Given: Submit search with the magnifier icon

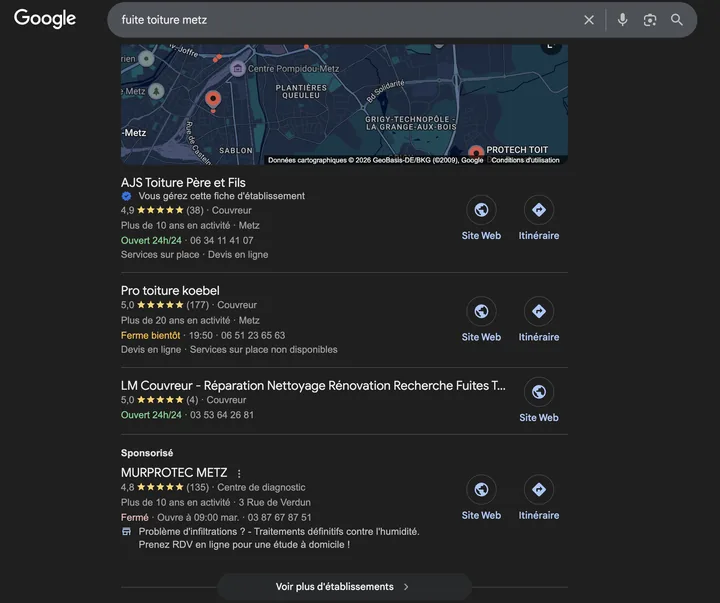Looking at the screenshot, I should (676, 20).
